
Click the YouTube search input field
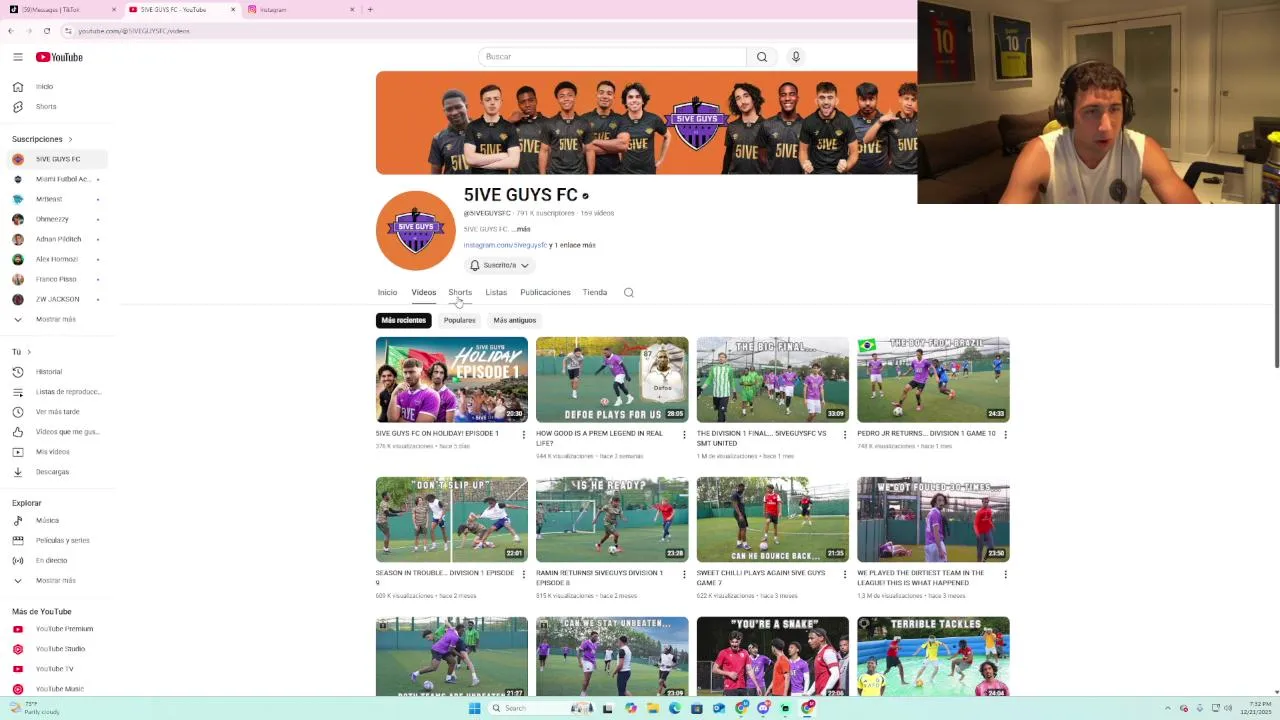612,57
